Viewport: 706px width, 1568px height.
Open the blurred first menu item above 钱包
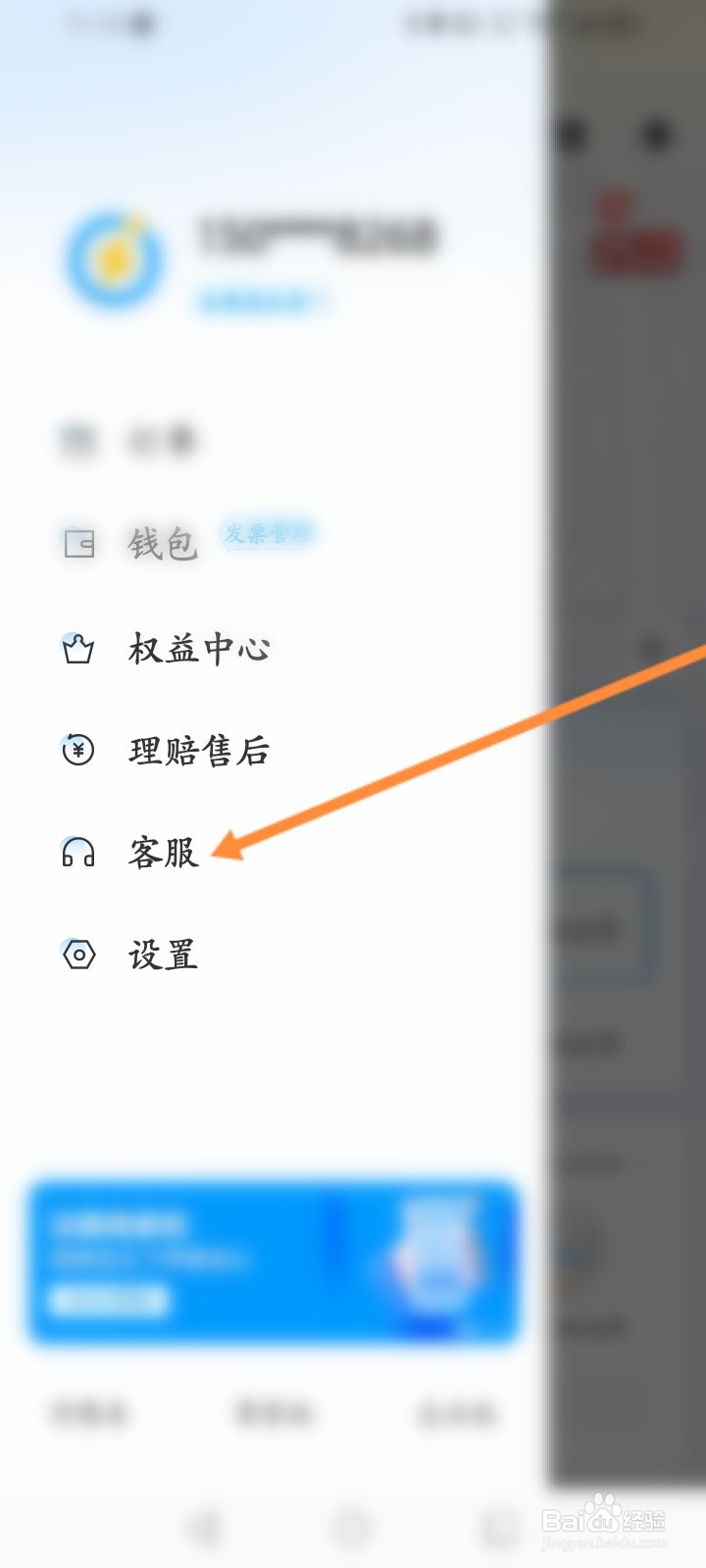(163, 441)
